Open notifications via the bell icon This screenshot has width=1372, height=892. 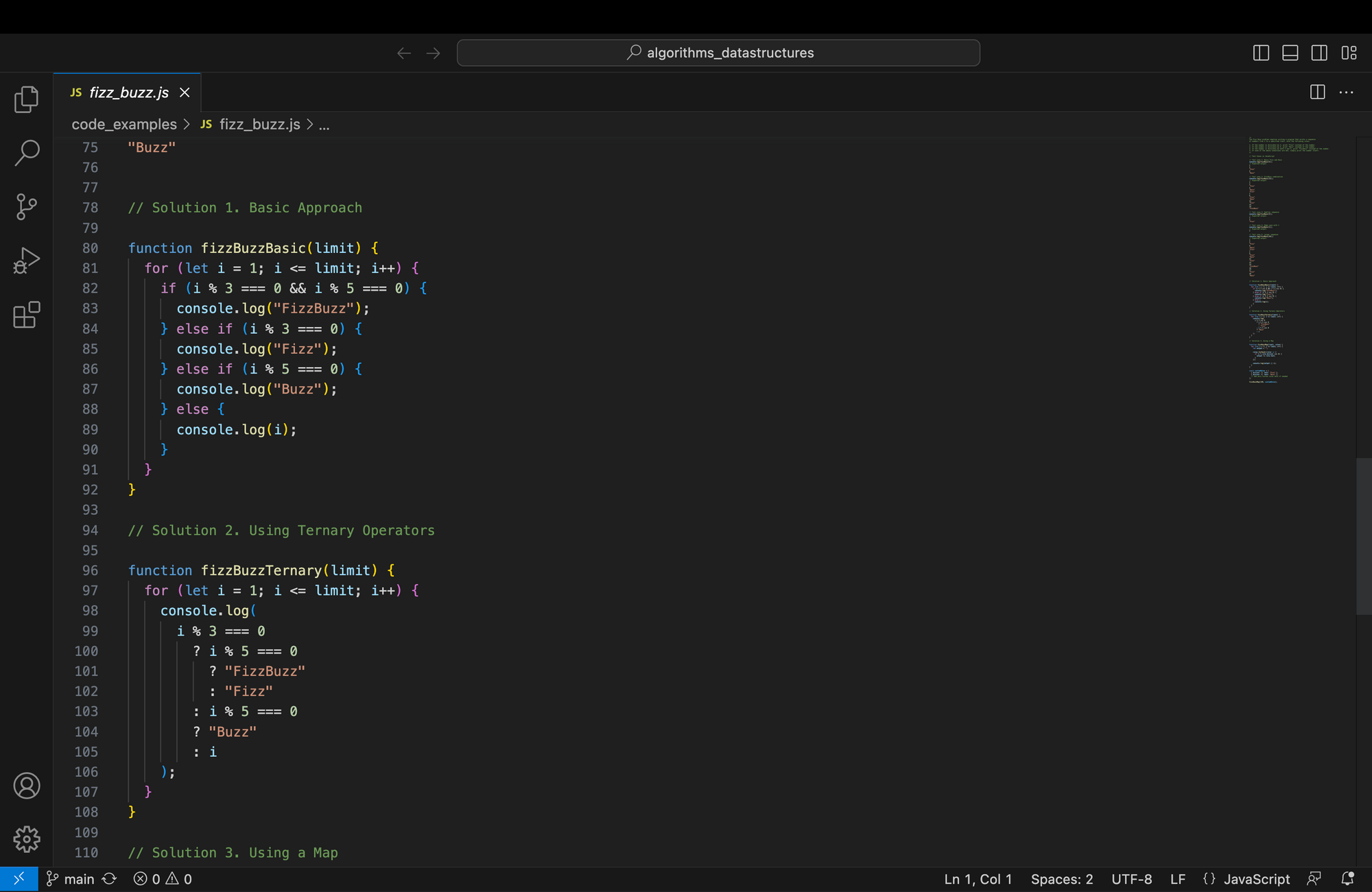(x=1347, y=878)
